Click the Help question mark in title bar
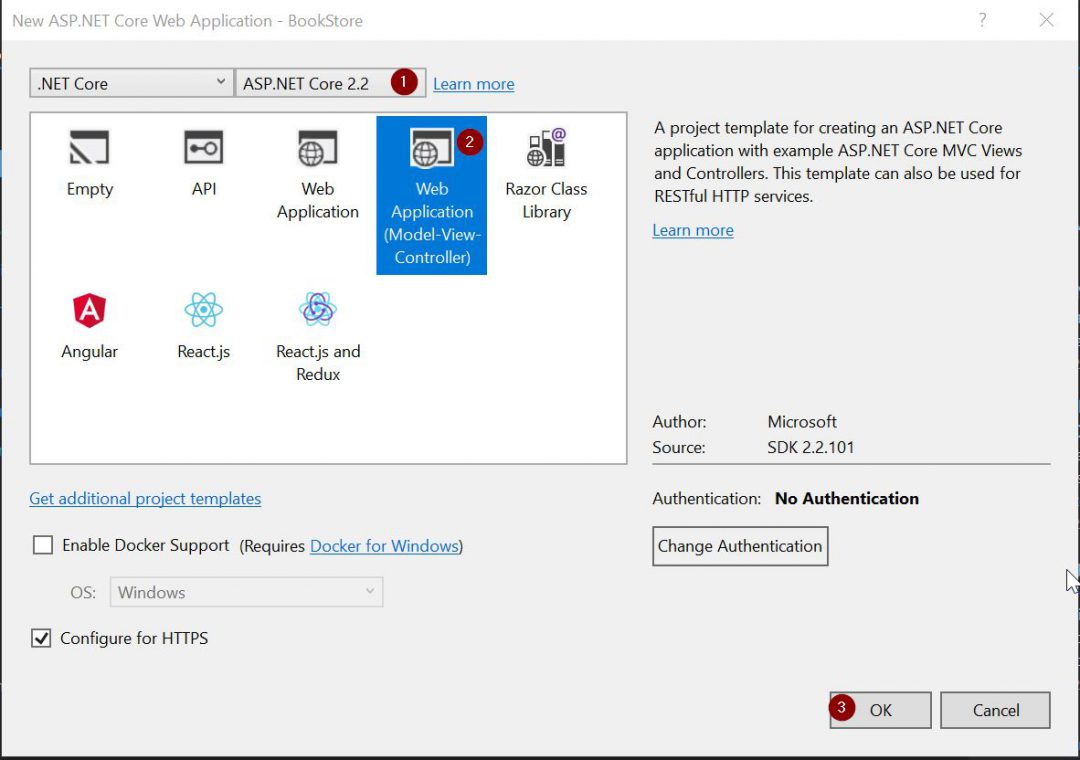 click(983, 20)
